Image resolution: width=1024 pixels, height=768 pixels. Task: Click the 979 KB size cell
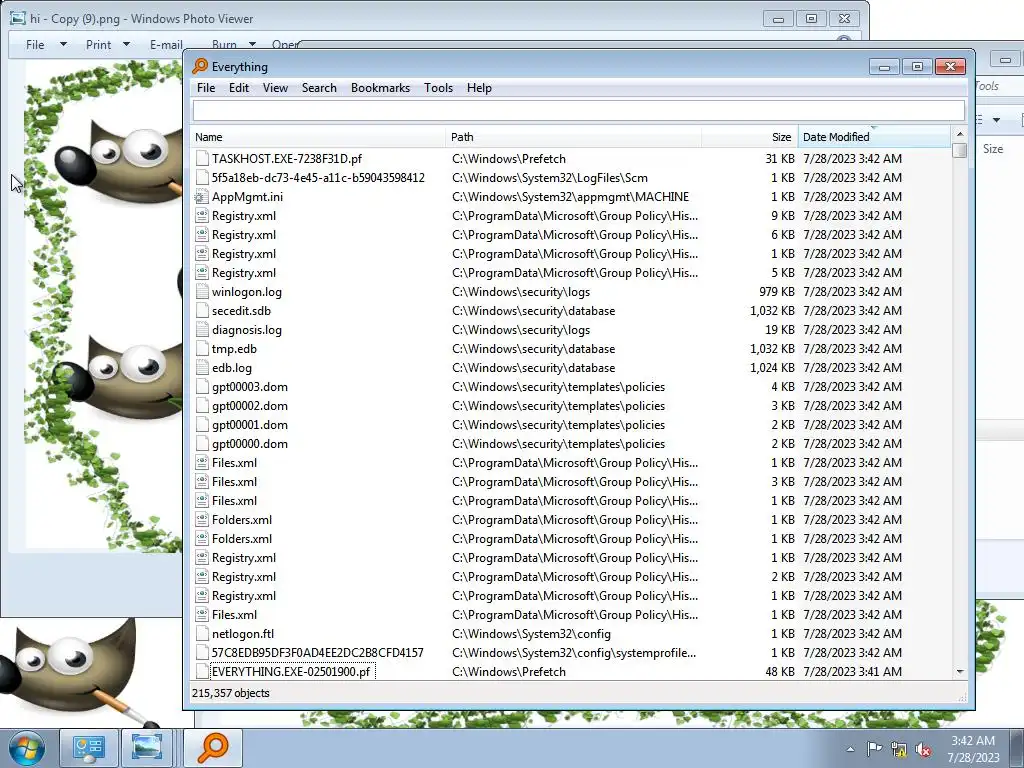point(776,292)
